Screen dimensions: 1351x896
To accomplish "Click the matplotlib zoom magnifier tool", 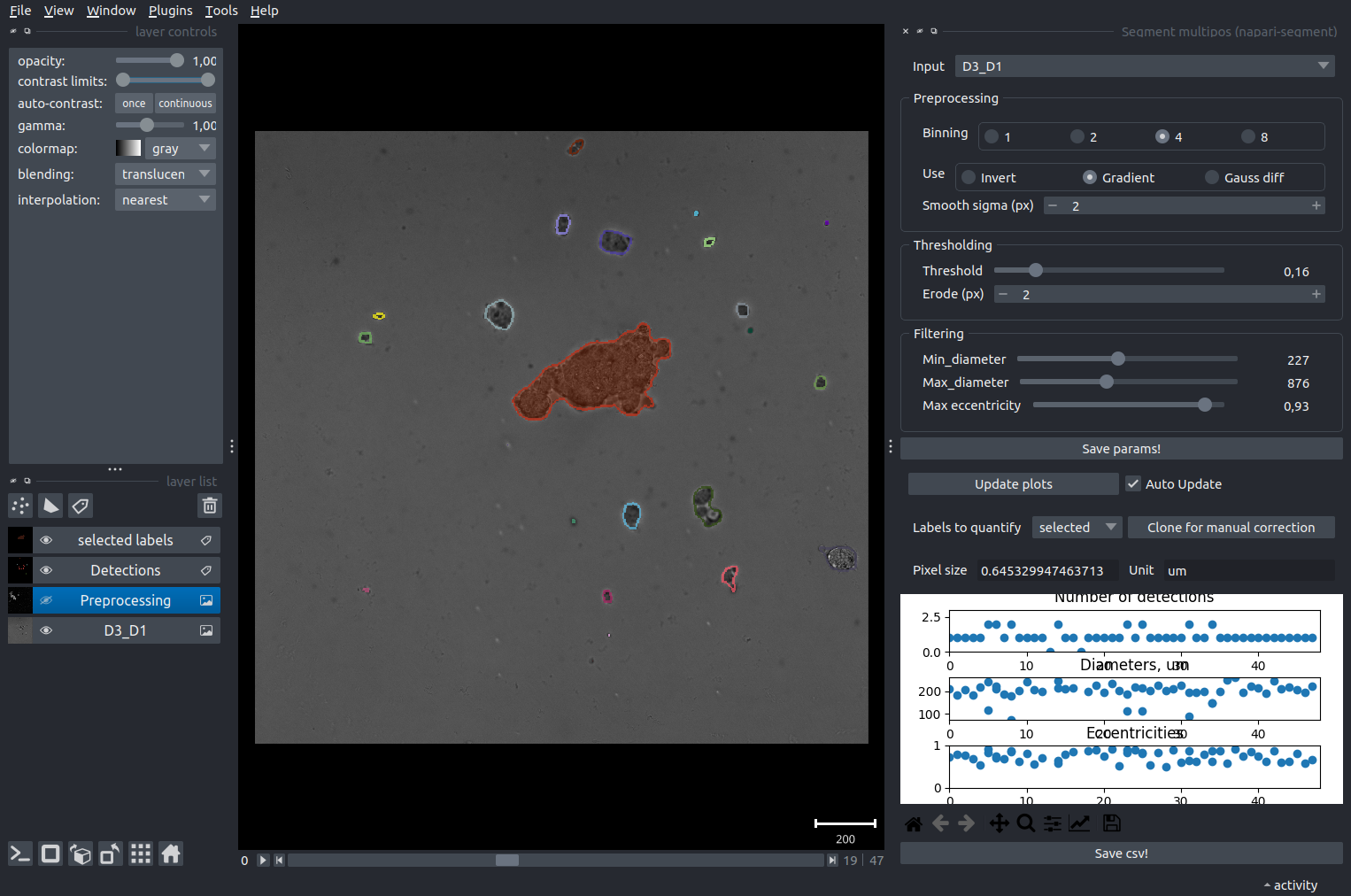I will pos(1026,823).
